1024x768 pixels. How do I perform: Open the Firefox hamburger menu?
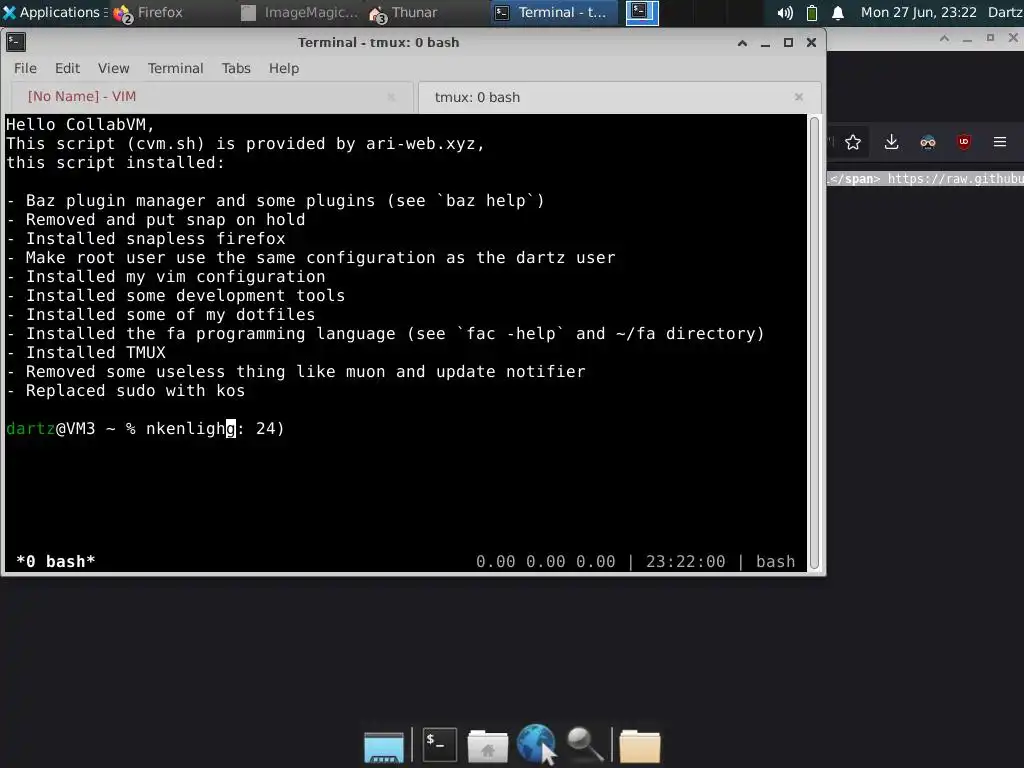pyautogui.click(x=1000, y=142)
